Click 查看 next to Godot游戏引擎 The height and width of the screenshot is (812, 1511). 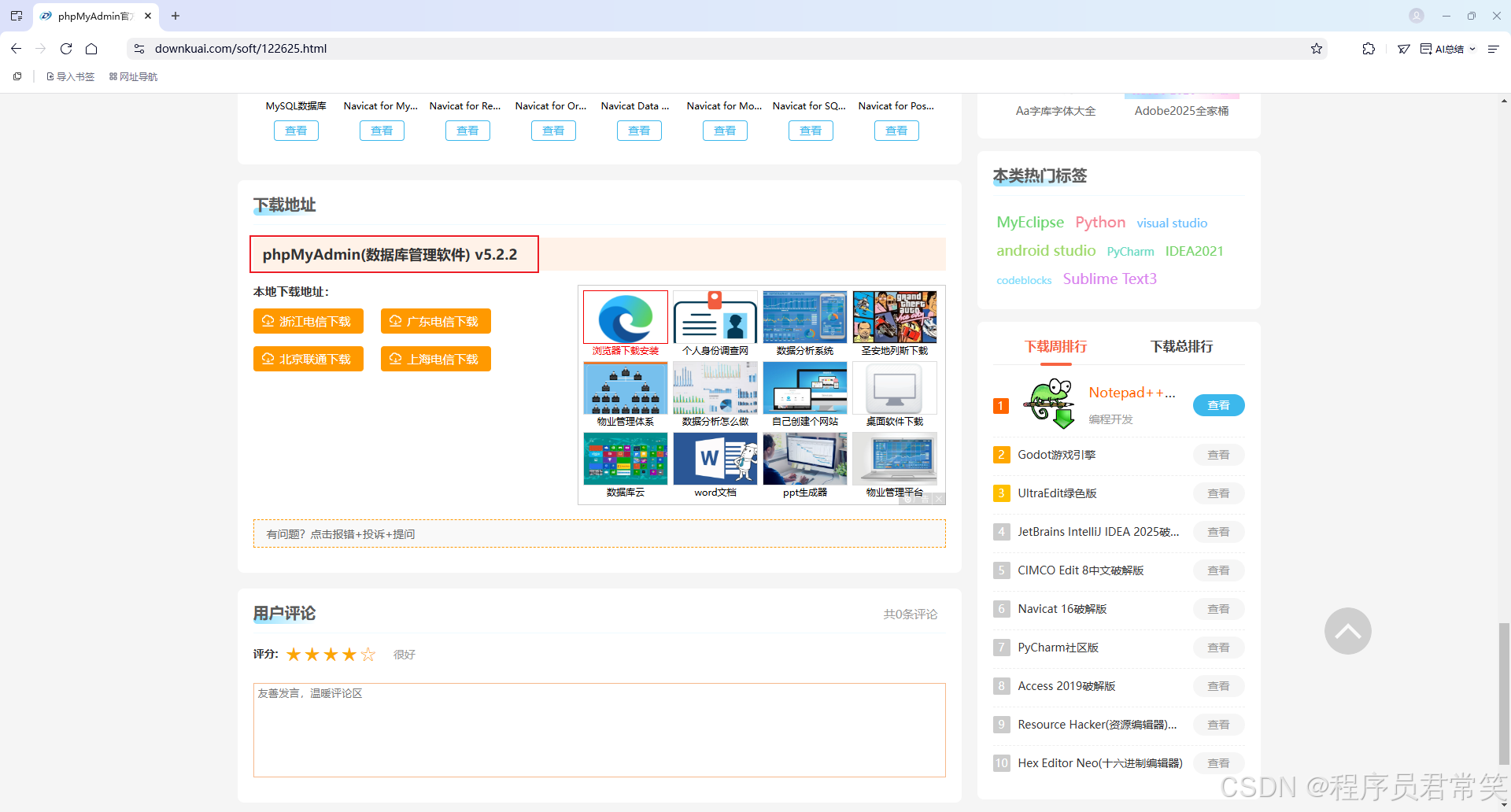click(1218, 455)
